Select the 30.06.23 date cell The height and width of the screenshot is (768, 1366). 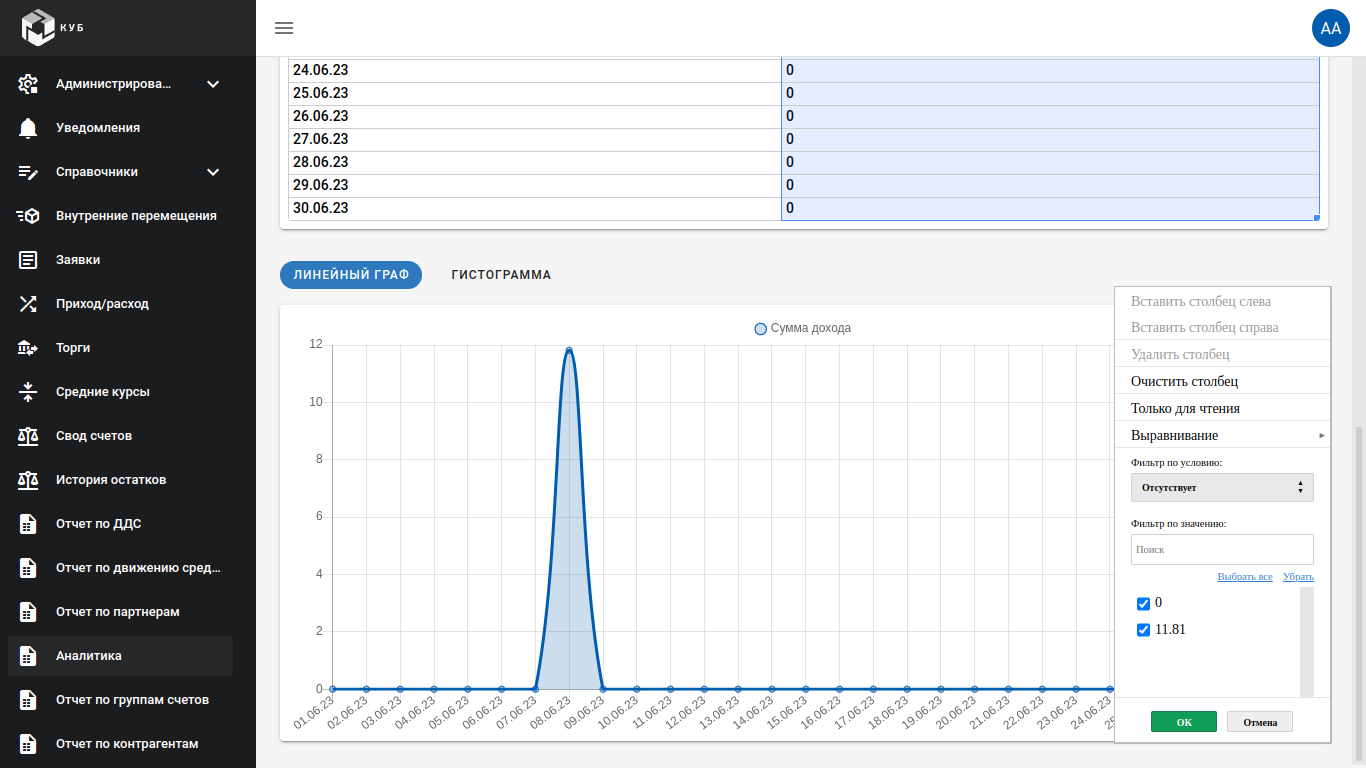pos(535,208)
